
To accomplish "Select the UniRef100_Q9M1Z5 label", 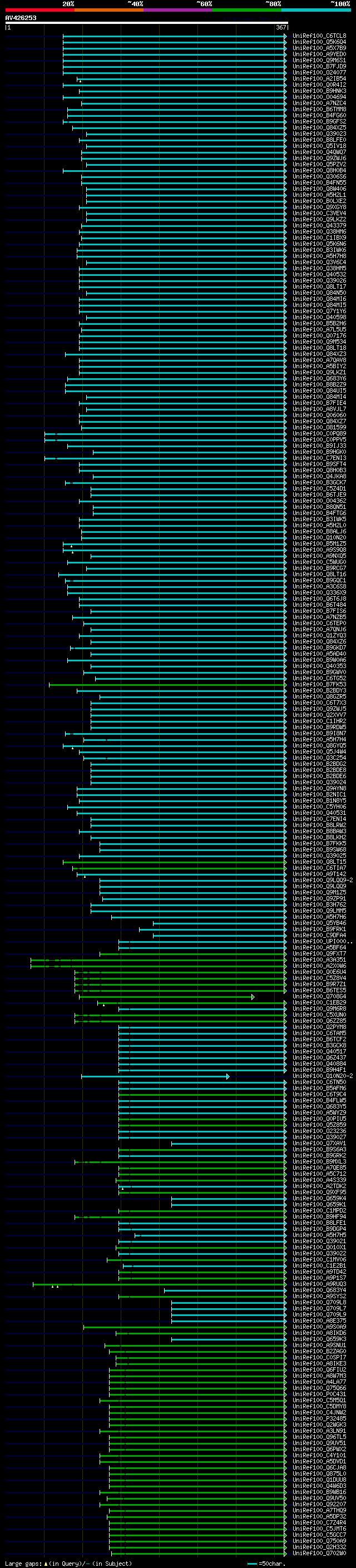I will point(319,892).
